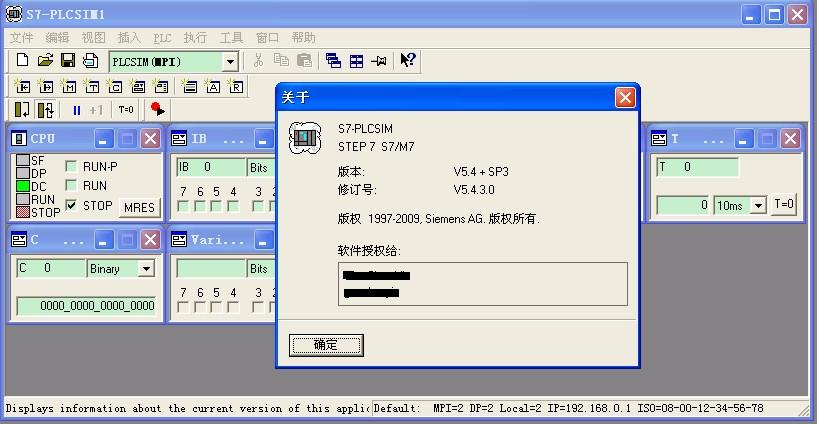Open the Binary format dropdown in counter
This screenshot has width=817, height=424.
[x=146, y=269]
